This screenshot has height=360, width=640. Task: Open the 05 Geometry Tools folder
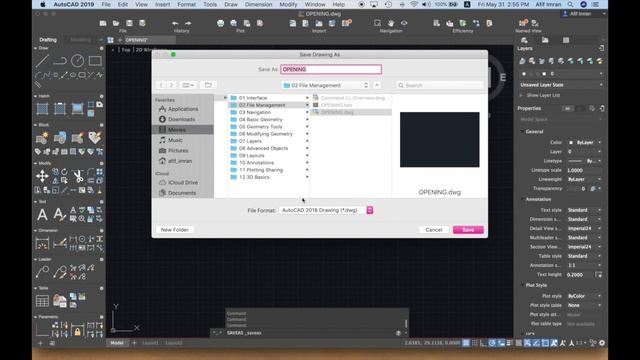(x=269, y=127)
